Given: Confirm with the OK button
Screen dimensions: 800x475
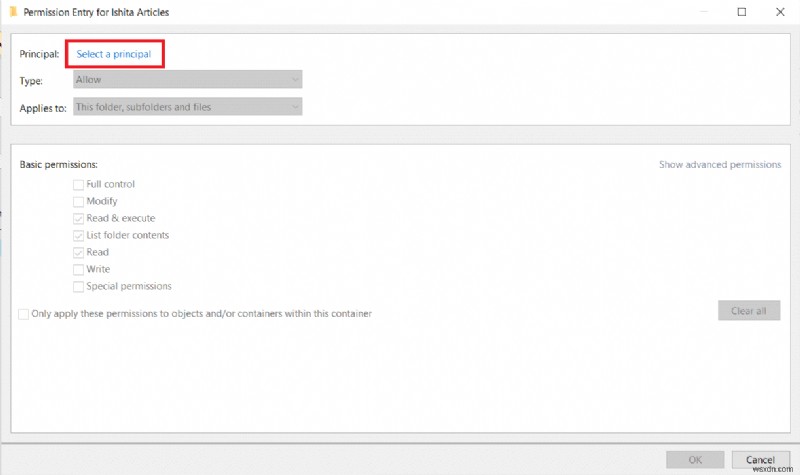Looking at the screenshot, I should click(695, 460).
